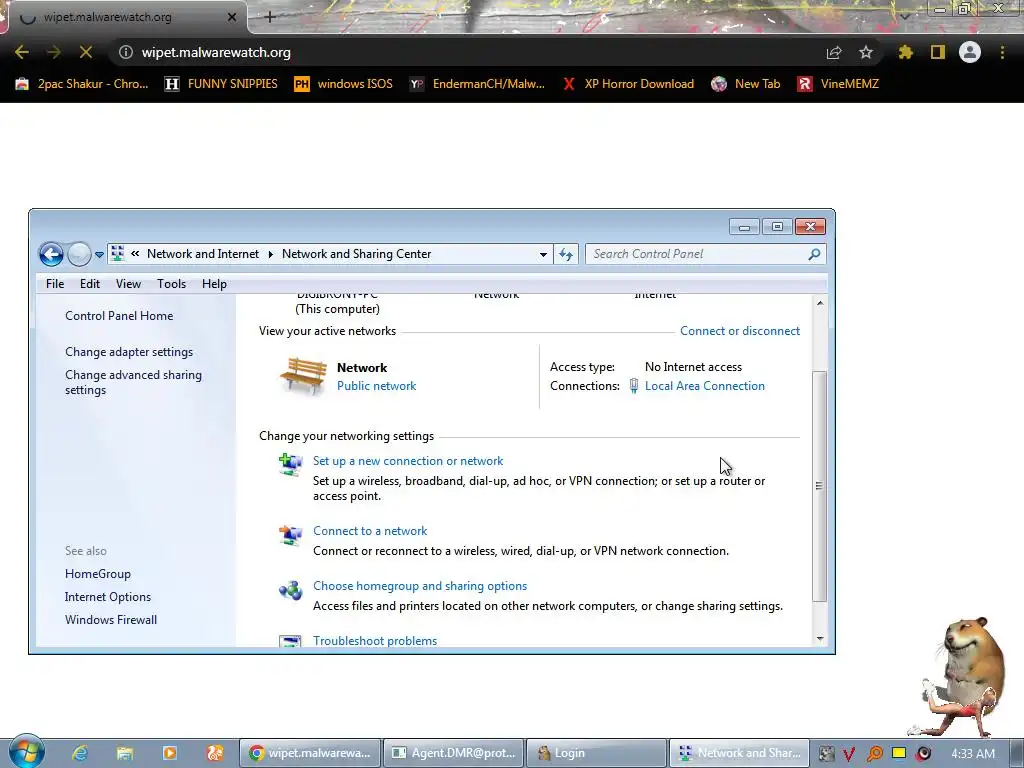The image size is (1024, 768).
Task: Click the site information icon in address bar
Action: click(125, 52)
